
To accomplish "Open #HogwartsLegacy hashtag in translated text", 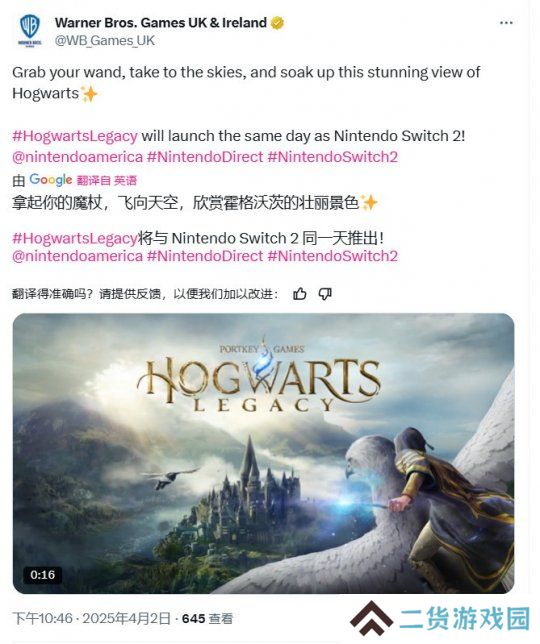I will pyautogui.click(x=74, y=238).
